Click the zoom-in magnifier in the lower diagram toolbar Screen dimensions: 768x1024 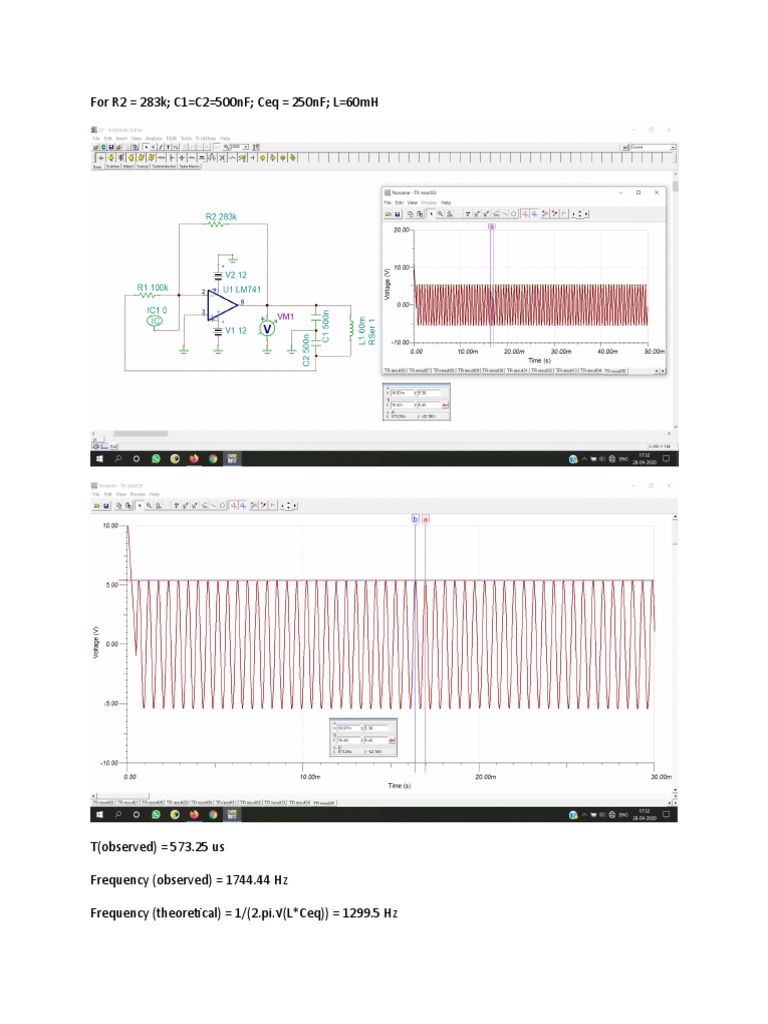149,505
